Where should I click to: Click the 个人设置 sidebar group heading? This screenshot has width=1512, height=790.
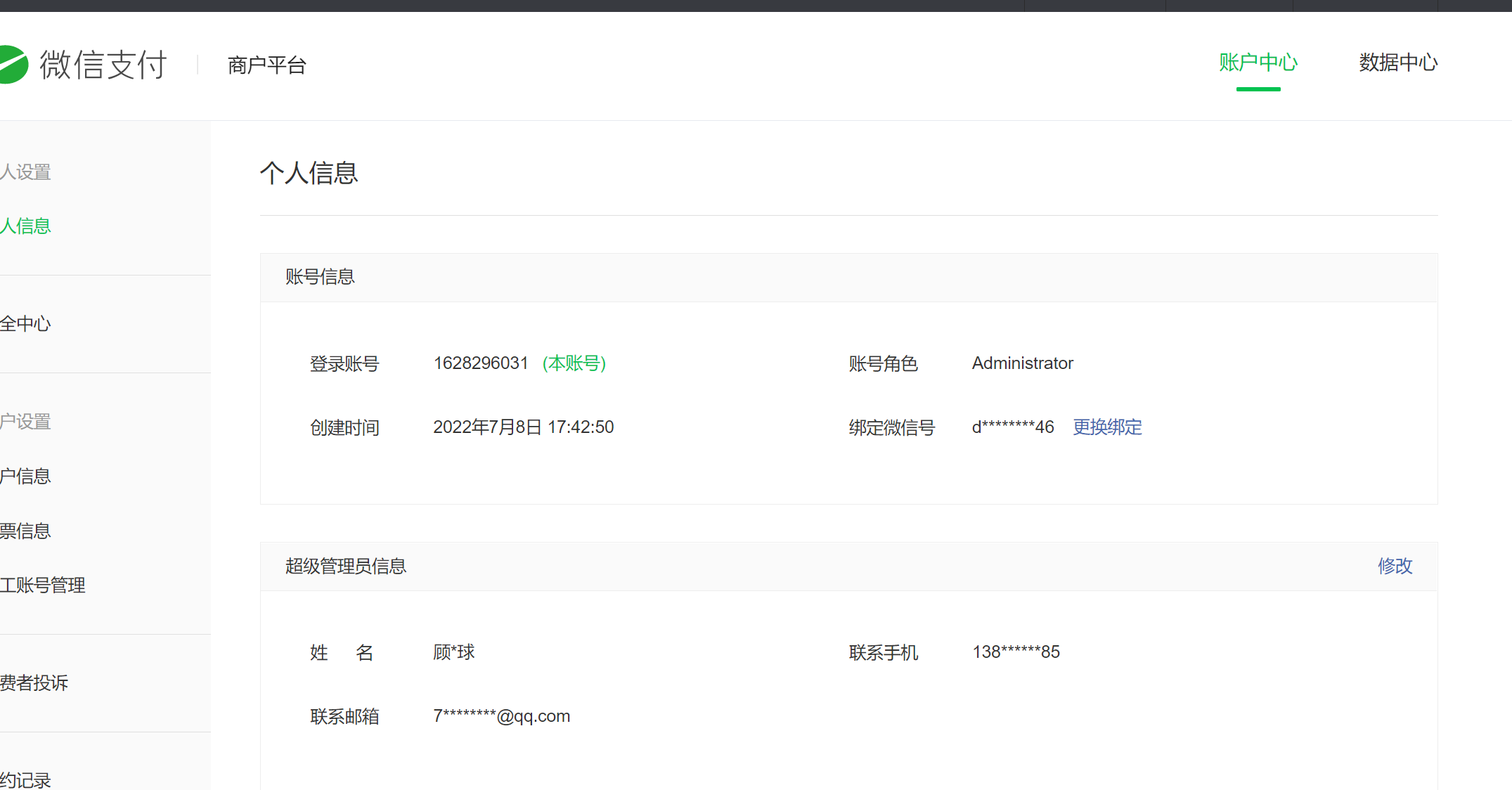pos(26,172)
